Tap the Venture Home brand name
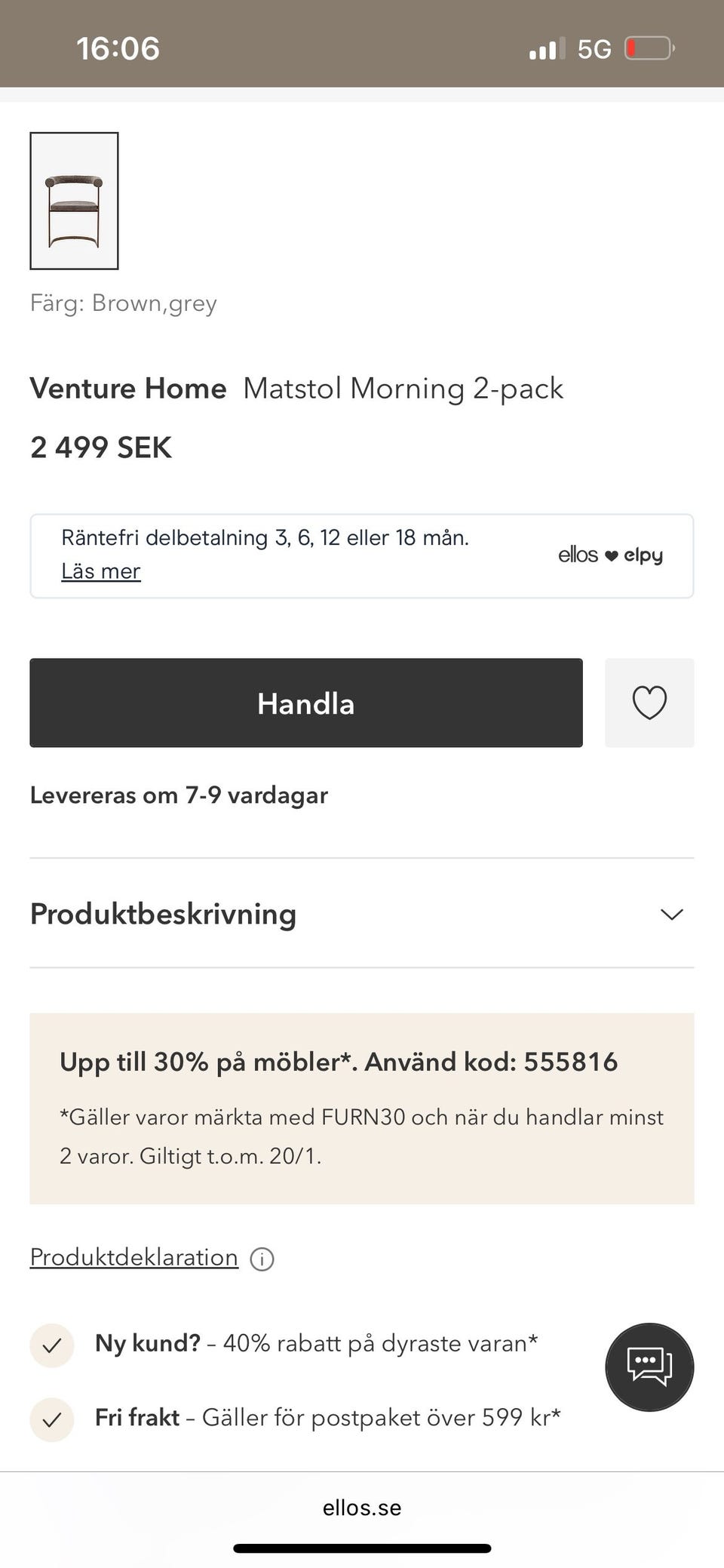 (x=128, y=389)
